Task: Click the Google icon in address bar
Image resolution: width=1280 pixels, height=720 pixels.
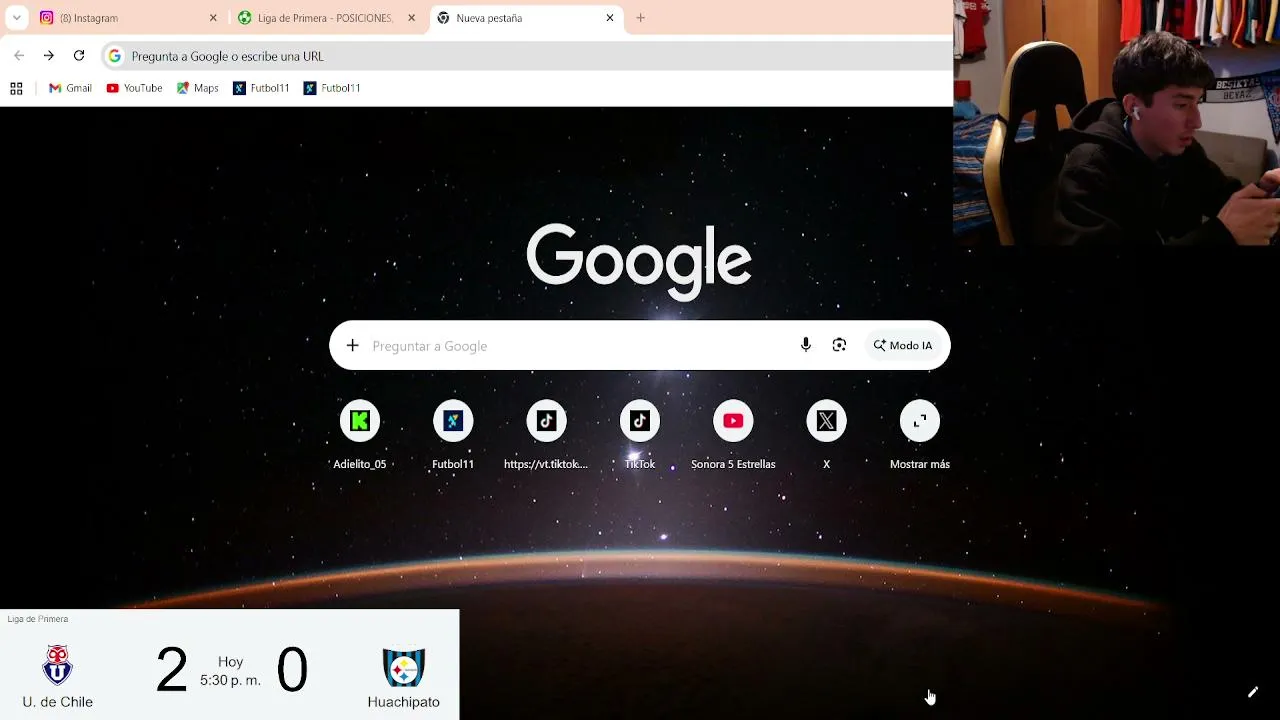Action: (115, 56)
